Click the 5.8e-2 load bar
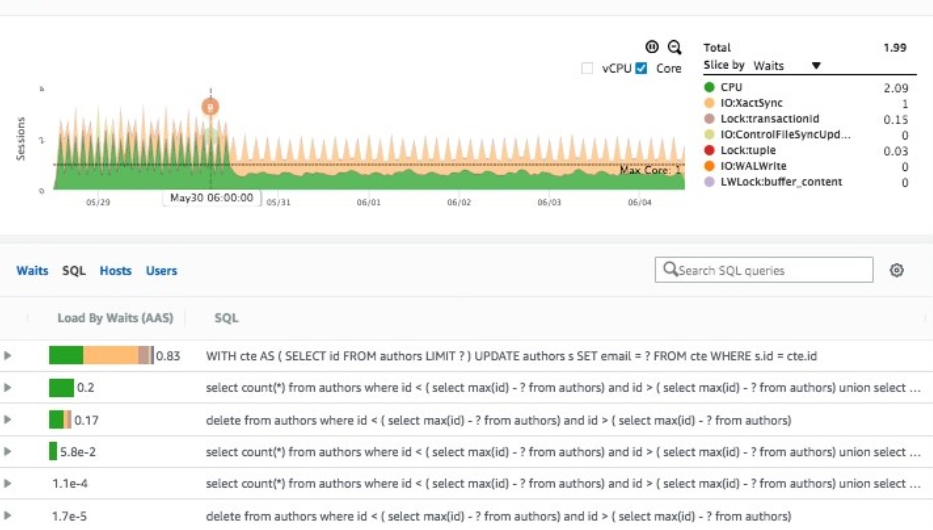 pyautogui.click(x=53, y=451)
